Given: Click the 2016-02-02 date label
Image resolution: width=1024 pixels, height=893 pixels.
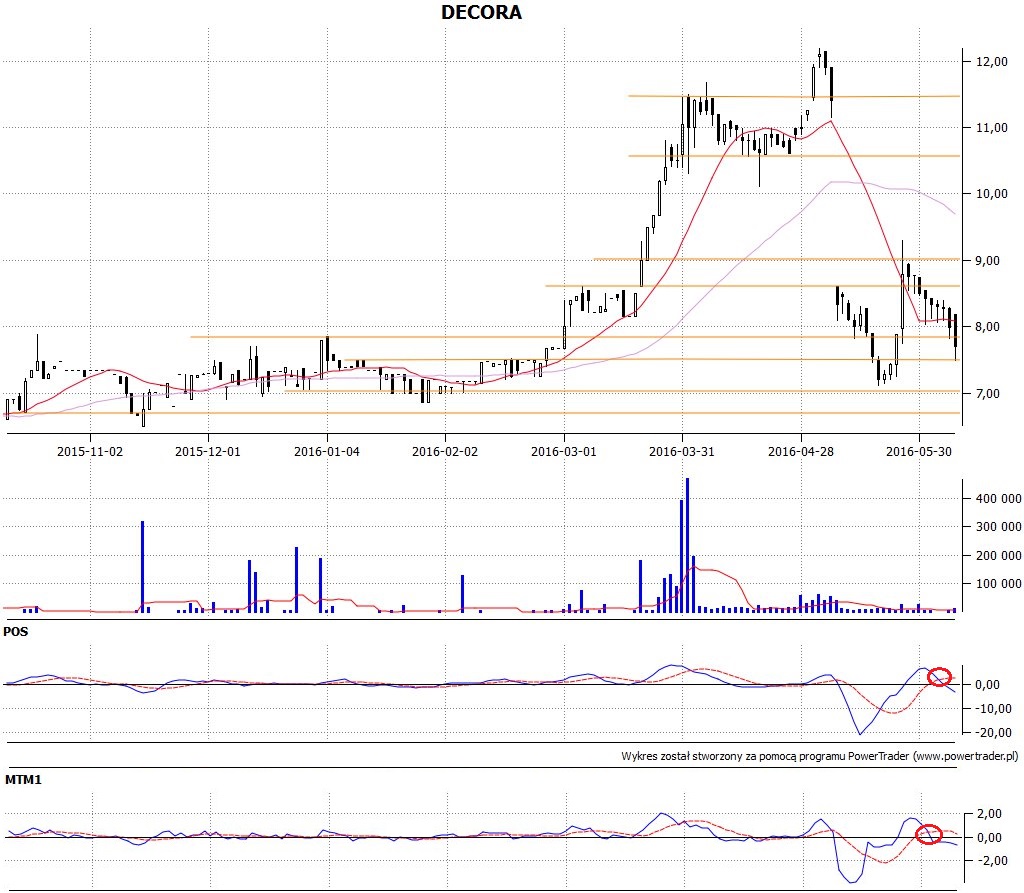Looking at the screenshot, I should (445, 451).
